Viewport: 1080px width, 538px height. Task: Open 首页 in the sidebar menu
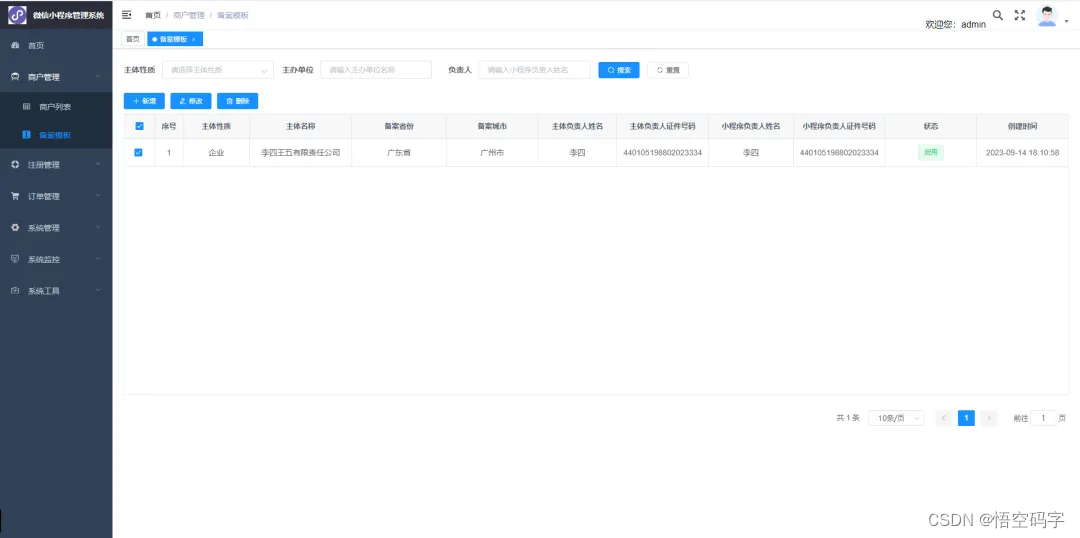(x=56, y=45)
